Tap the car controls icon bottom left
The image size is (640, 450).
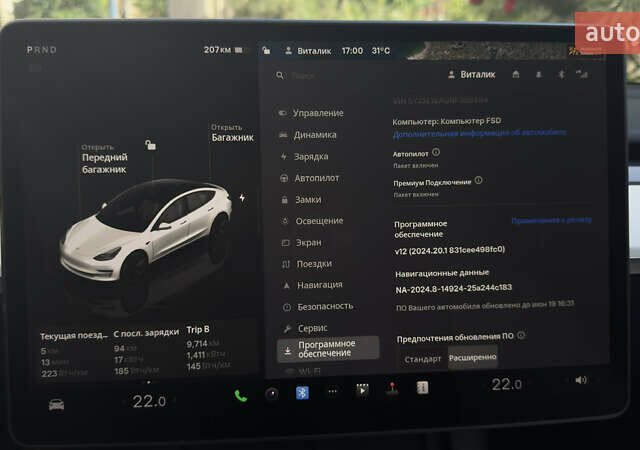point(56,405)
